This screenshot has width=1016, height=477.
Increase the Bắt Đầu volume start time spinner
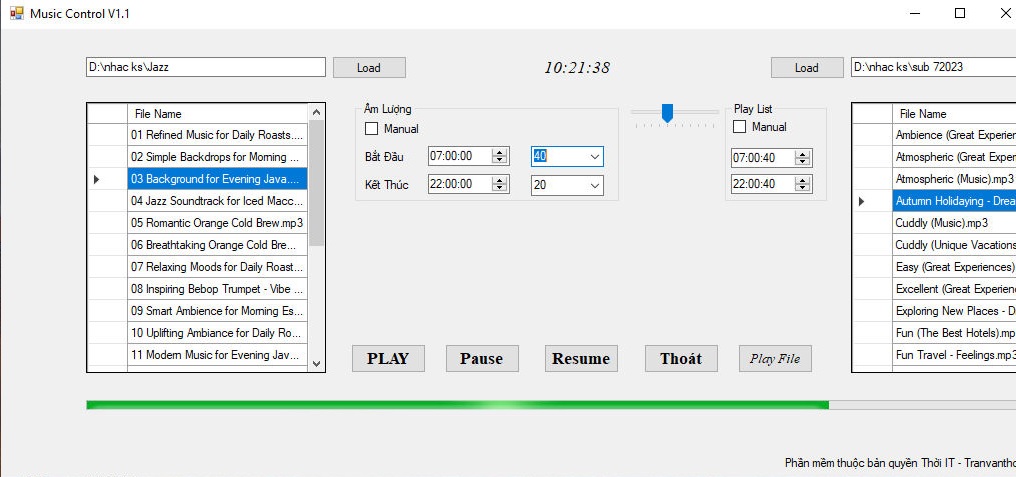pyautogui.click(x=498, y=152)
